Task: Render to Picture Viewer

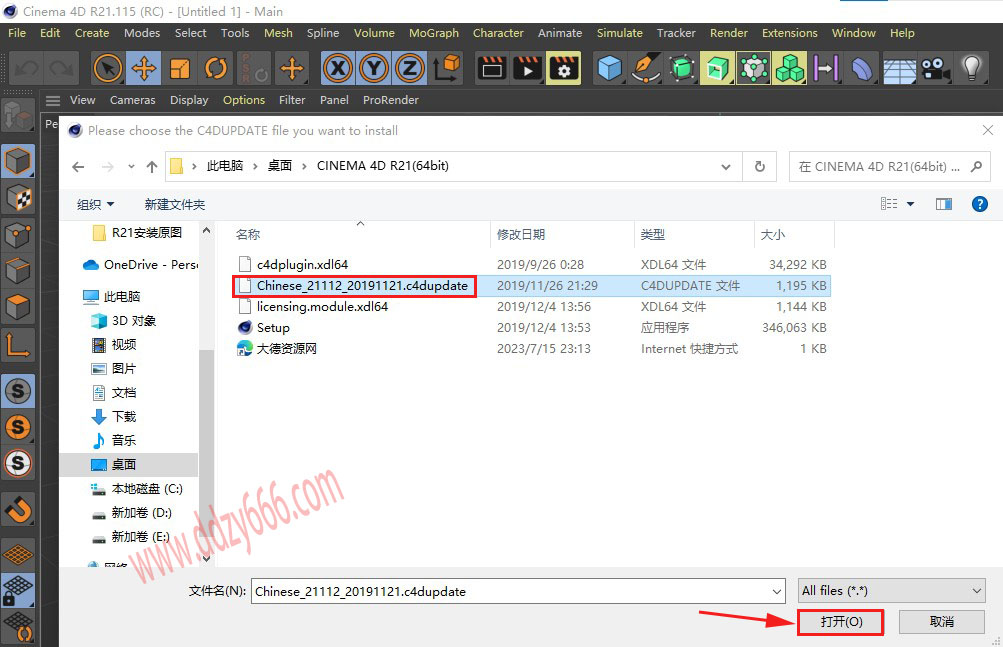Action: click(x=528, y=68)
